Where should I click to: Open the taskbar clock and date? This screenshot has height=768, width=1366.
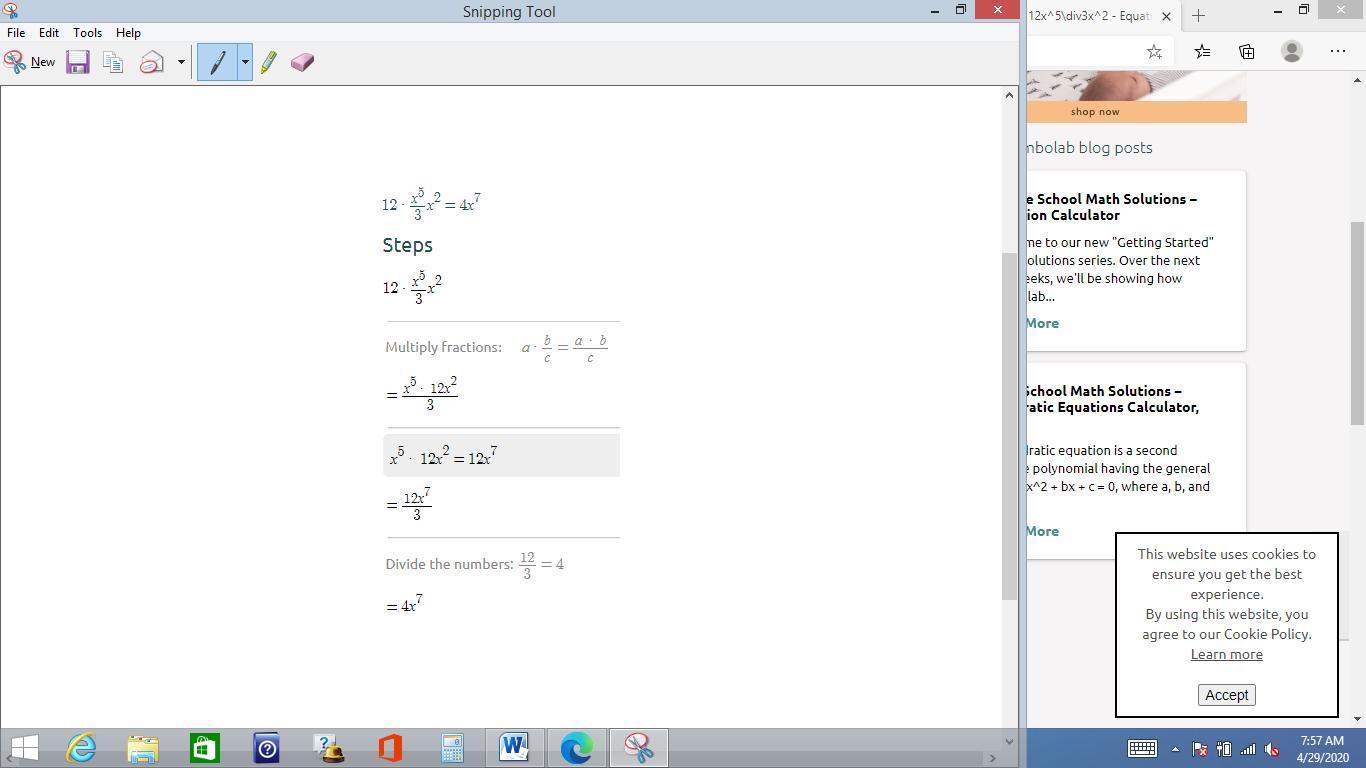pyautogui.click(x=1322, y=749)
